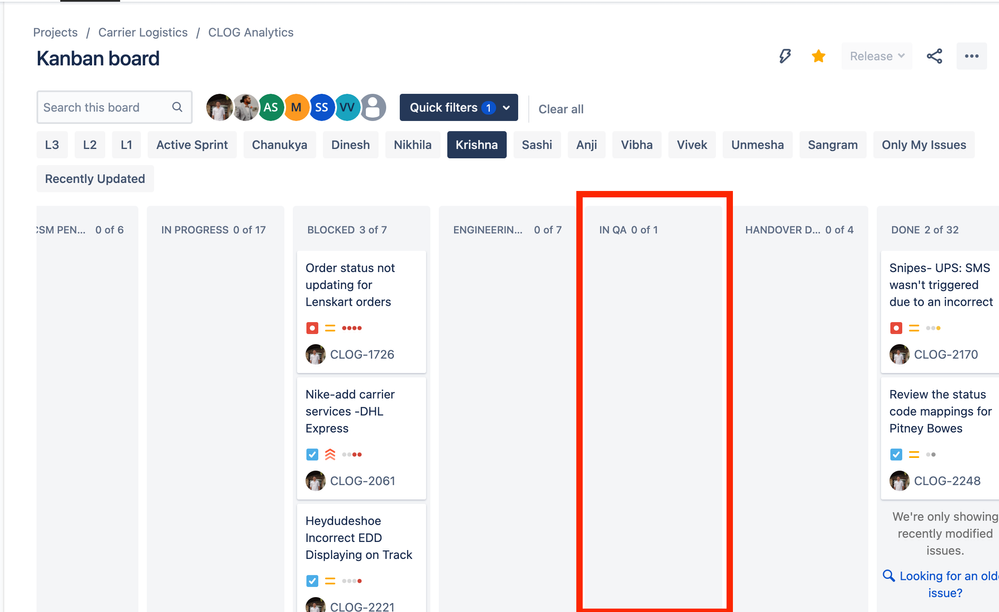Enable the Only My Issues filter

click(924, 145)
